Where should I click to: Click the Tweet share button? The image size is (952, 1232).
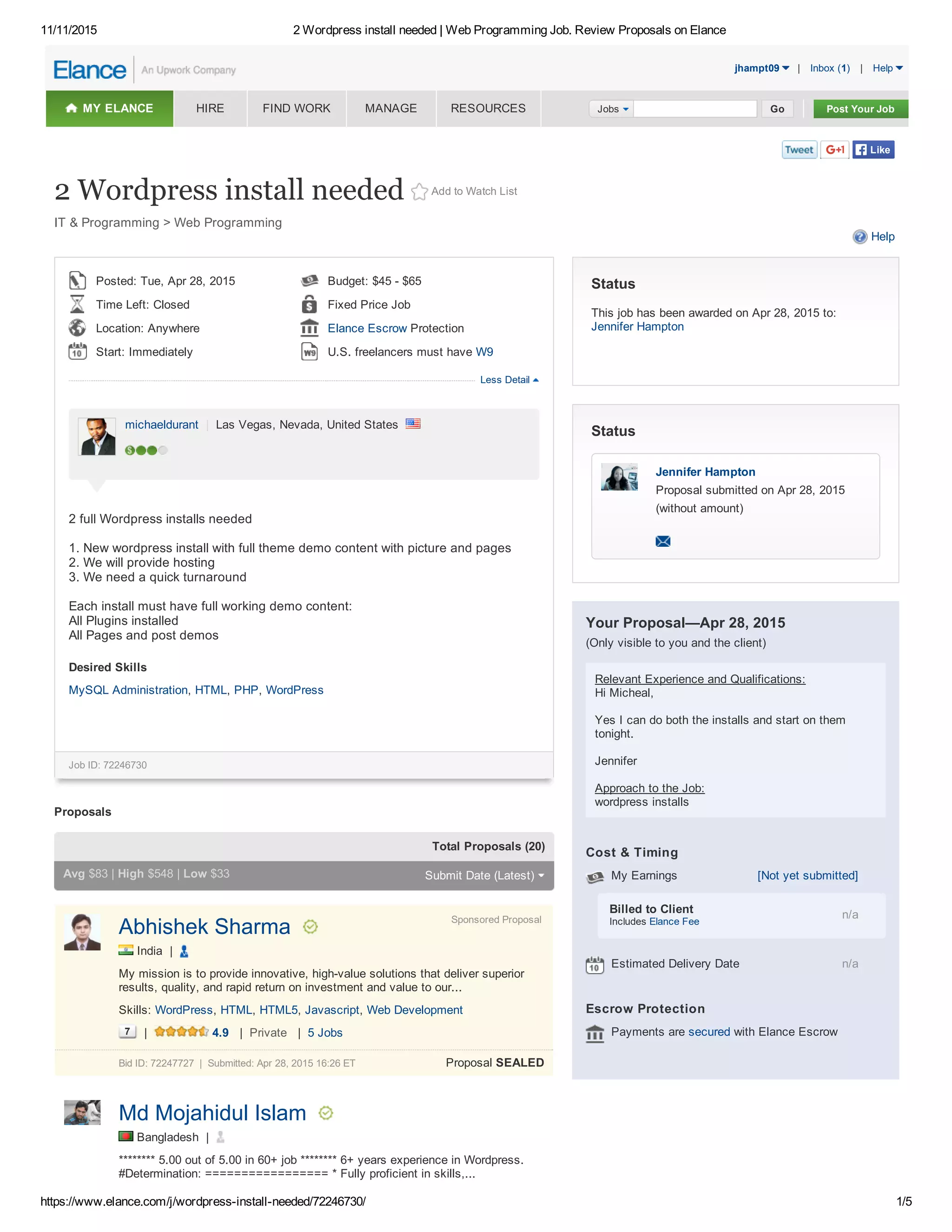coord(799,150)
